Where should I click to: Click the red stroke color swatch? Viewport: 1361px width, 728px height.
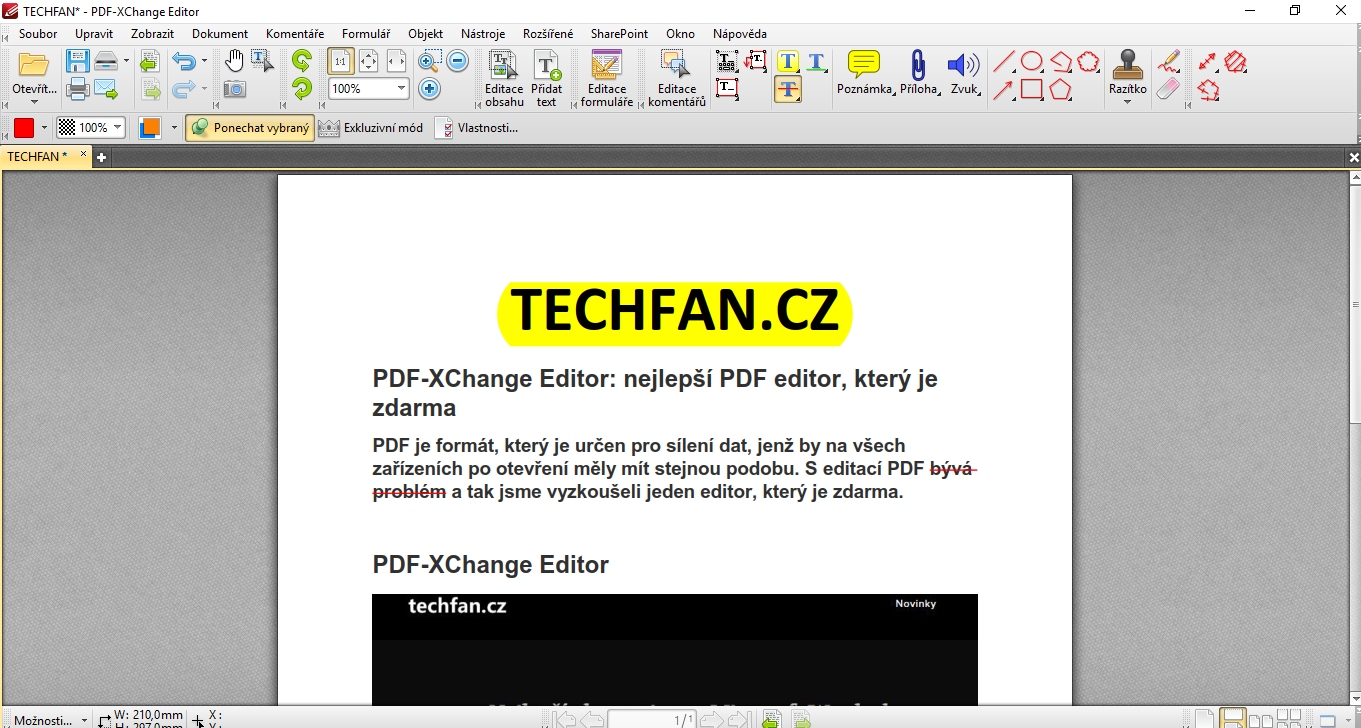tap(24, 128)
